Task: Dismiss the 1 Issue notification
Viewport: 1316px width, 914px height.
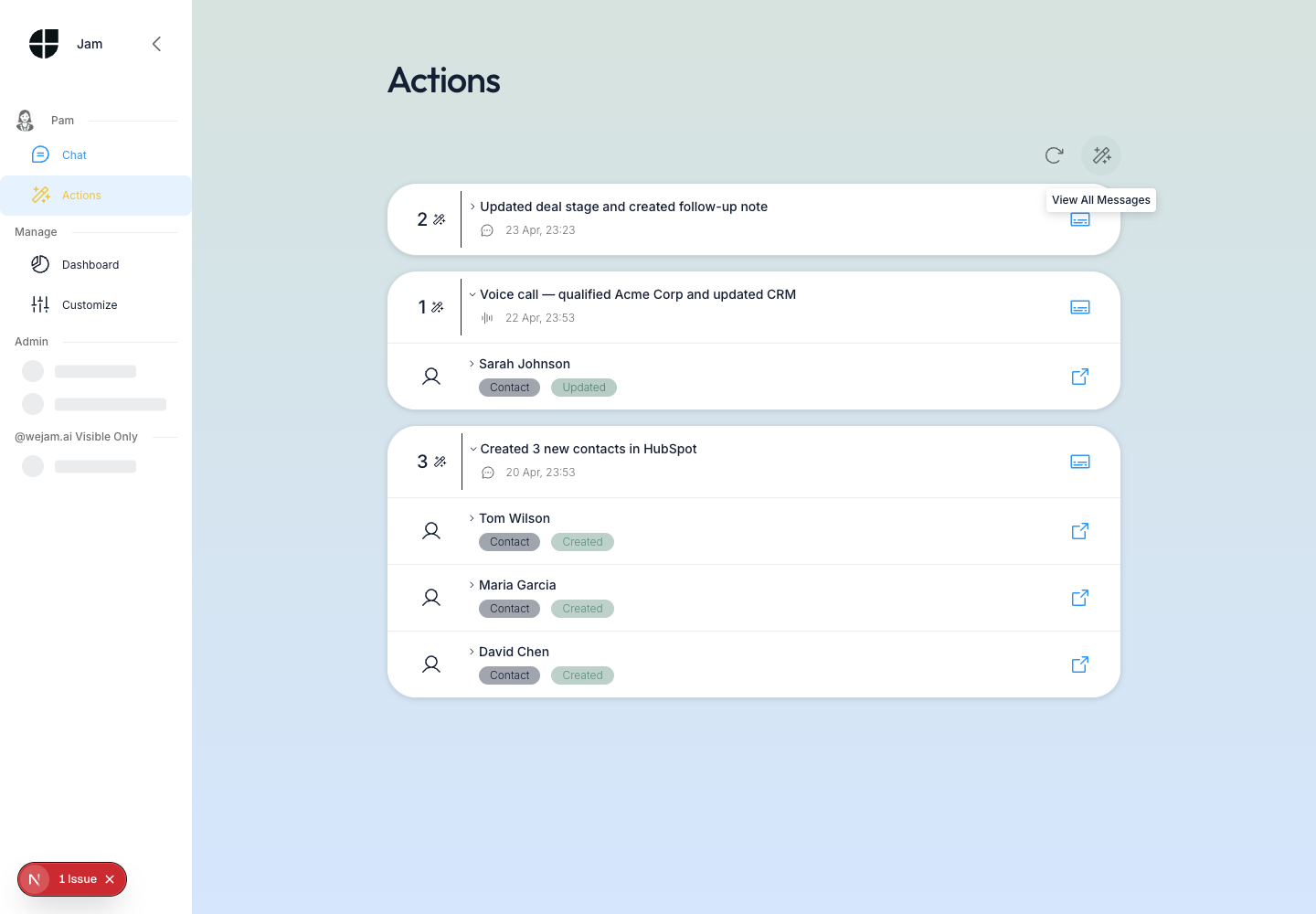Action: coord(110,879)
